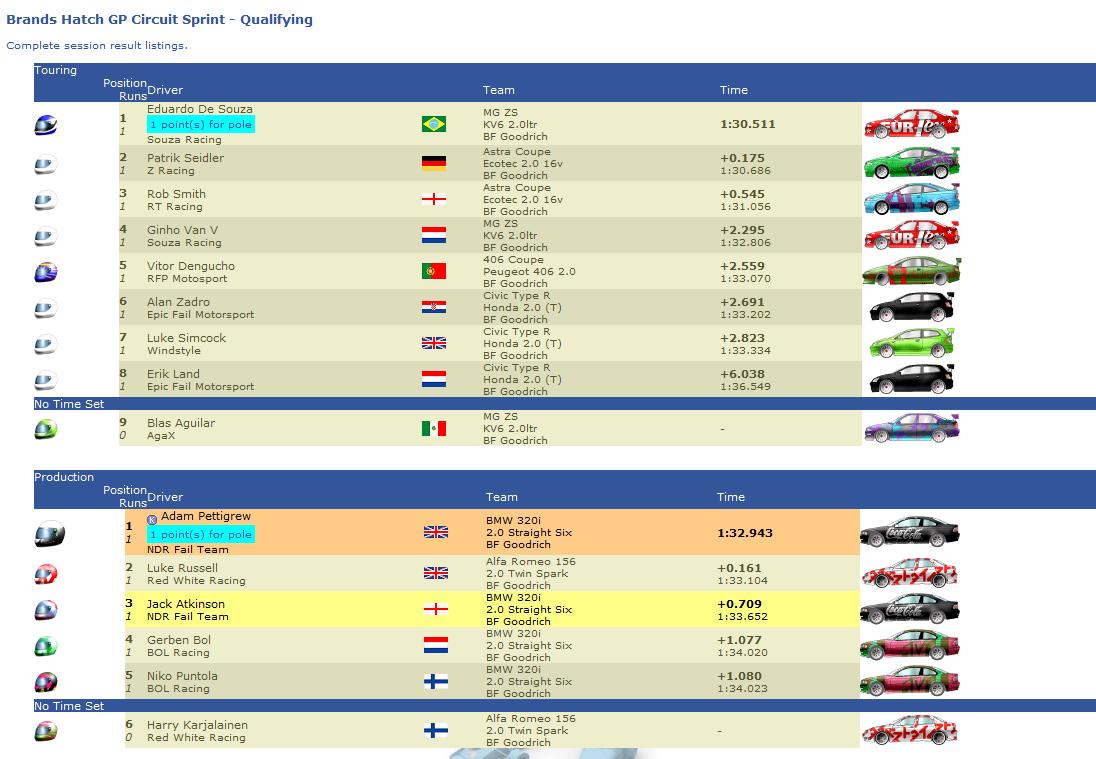Click the Touring pole point badge
Viewport: 1096px width, 759px height.
[201, 124]
